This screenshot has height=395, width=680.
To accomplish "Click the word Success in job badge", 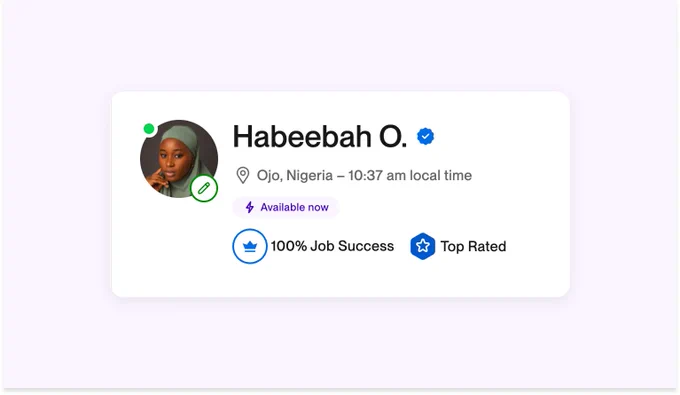I will tap(366, 246).
